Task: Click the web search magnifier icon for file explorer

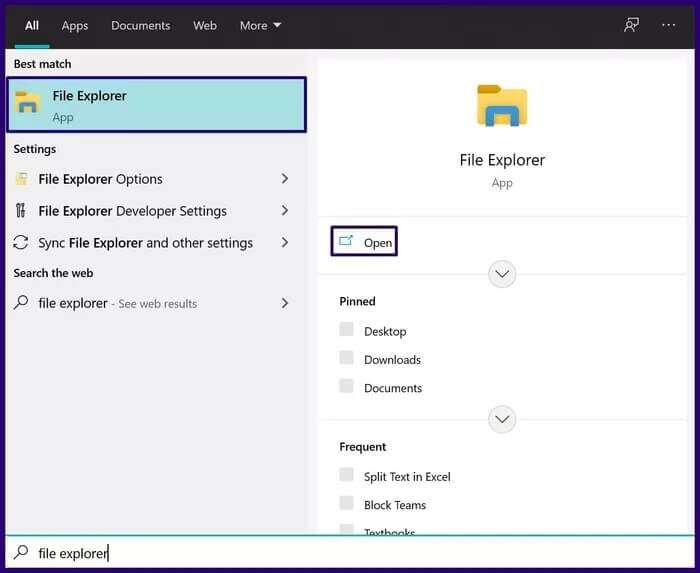Action: [21, 303]
